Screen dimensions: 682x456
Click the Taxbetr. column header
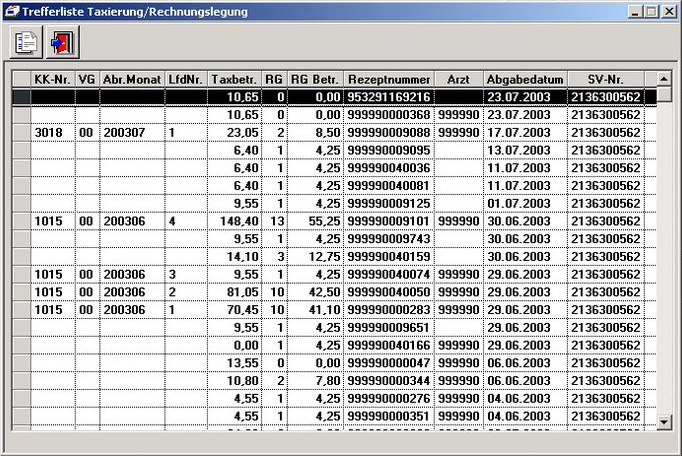[x=236, y=79]
